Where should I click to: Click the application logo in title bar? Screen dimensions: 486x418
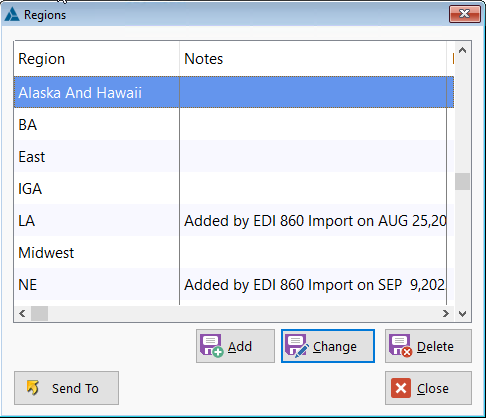click(x=12, y=14)
